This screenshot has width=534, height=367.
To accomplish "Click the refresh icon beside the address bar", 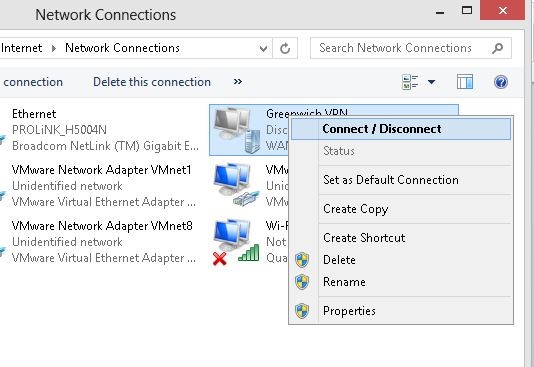I will [285, 48].
